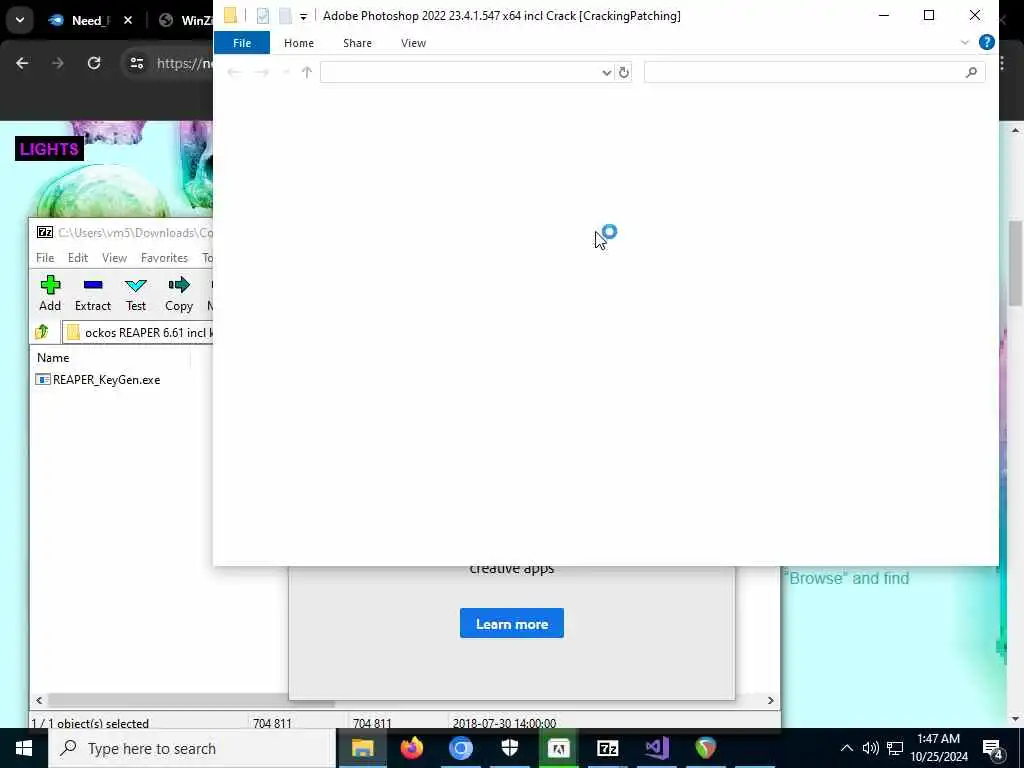Go back in Explorer navigation
Viewport: 1024px width, 768px height.
[234, 72]
